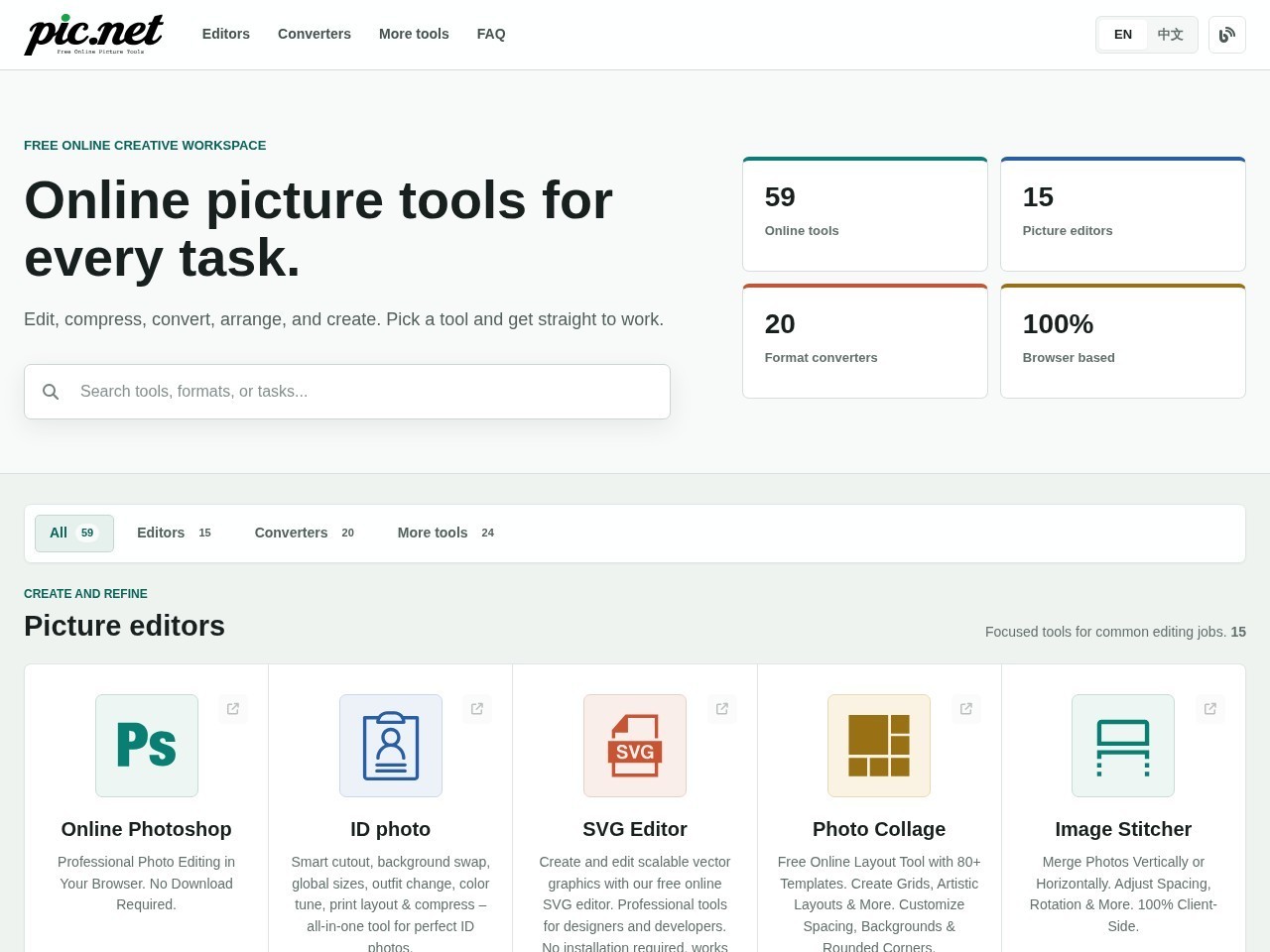Click the Photo Collage title link

point(879,829)
